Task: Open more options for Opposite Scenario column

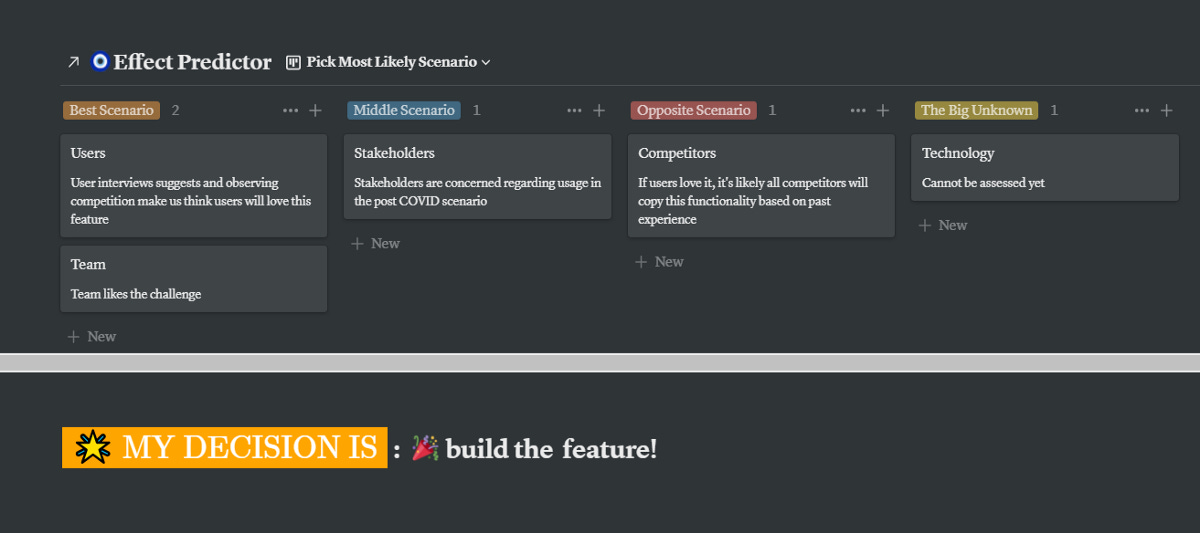Action: (x=858, y=111)
